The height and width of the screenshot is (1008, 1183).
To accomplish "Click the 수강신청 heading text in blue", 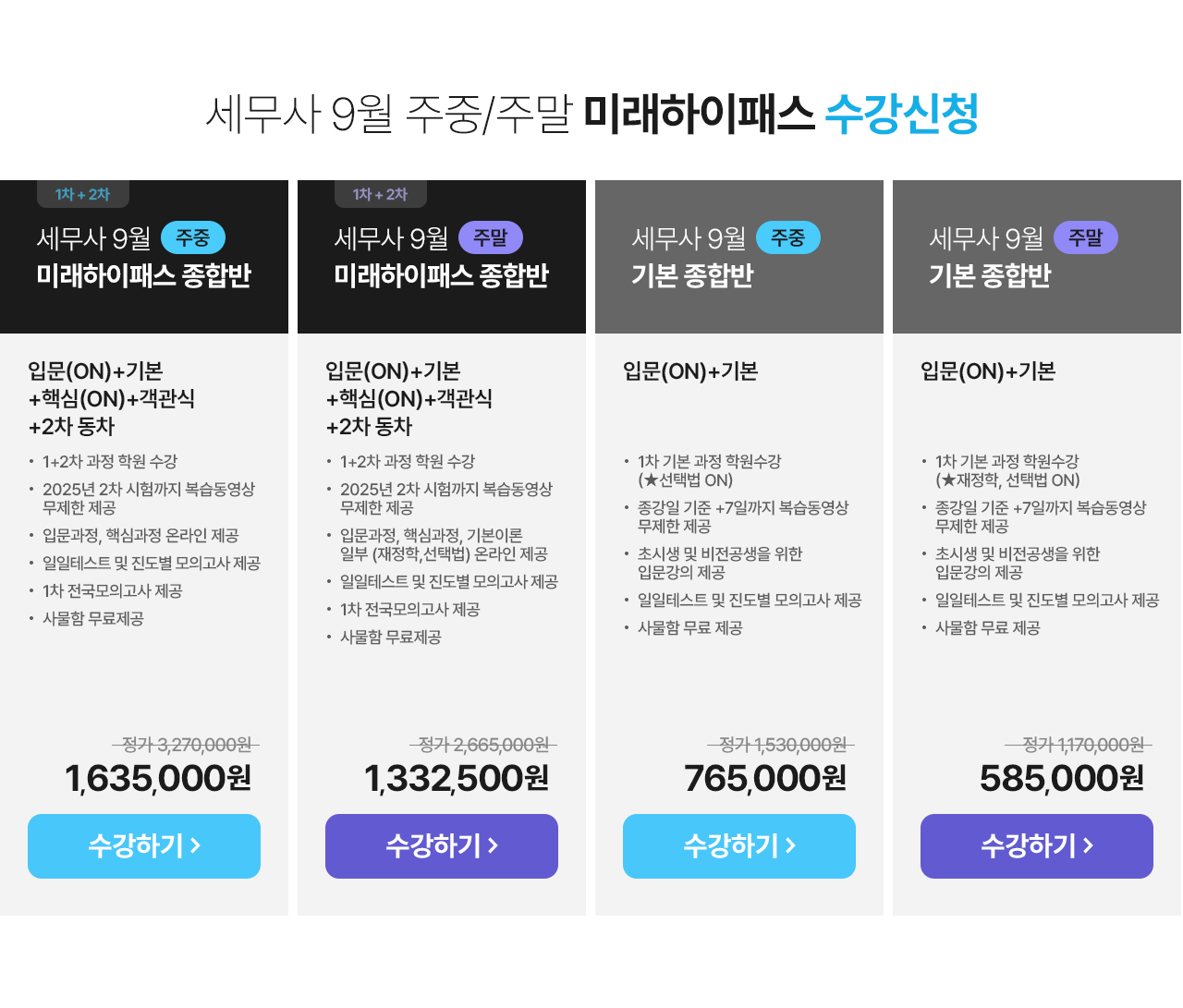I will (x=901, y=114).
